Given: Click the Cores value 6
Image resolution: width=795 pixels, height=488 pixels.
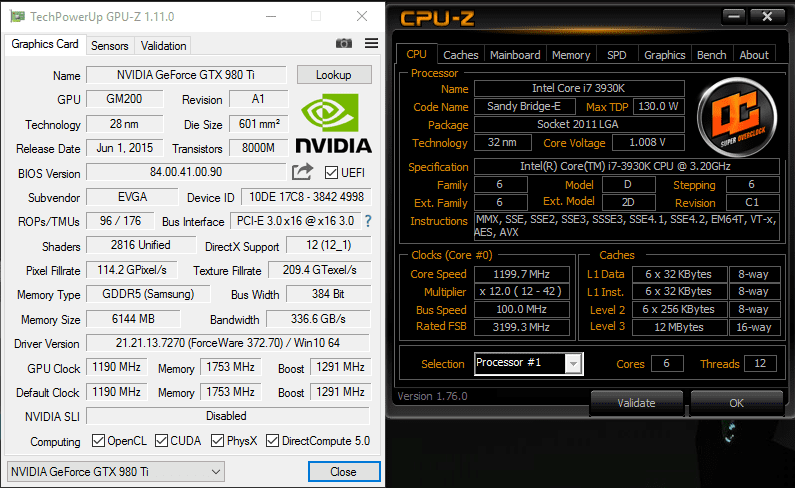Looking at the screenshot, I should point(667,363).
